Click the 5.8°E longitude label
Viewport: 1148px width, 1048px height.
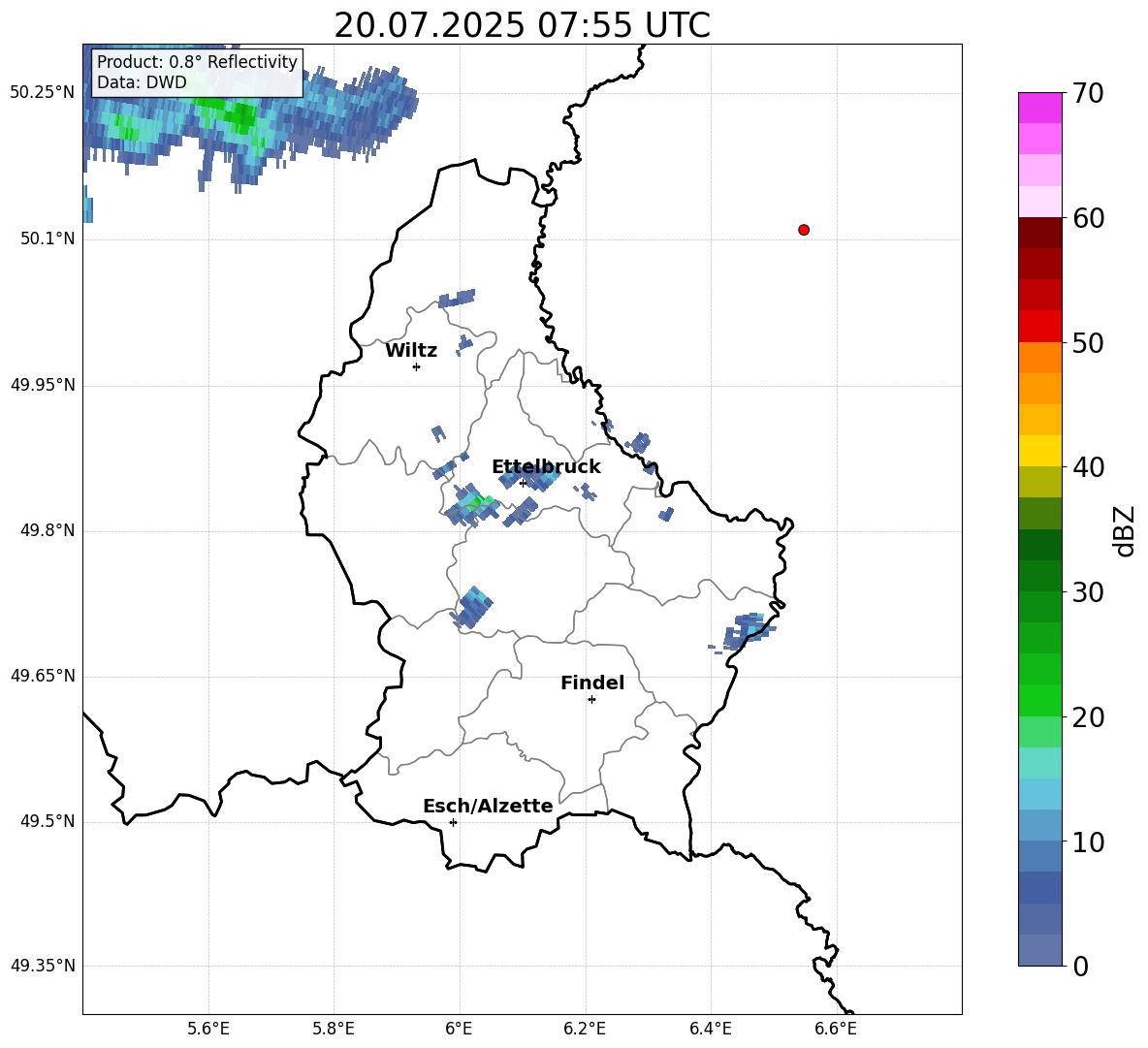click(x=334, y=1029)
